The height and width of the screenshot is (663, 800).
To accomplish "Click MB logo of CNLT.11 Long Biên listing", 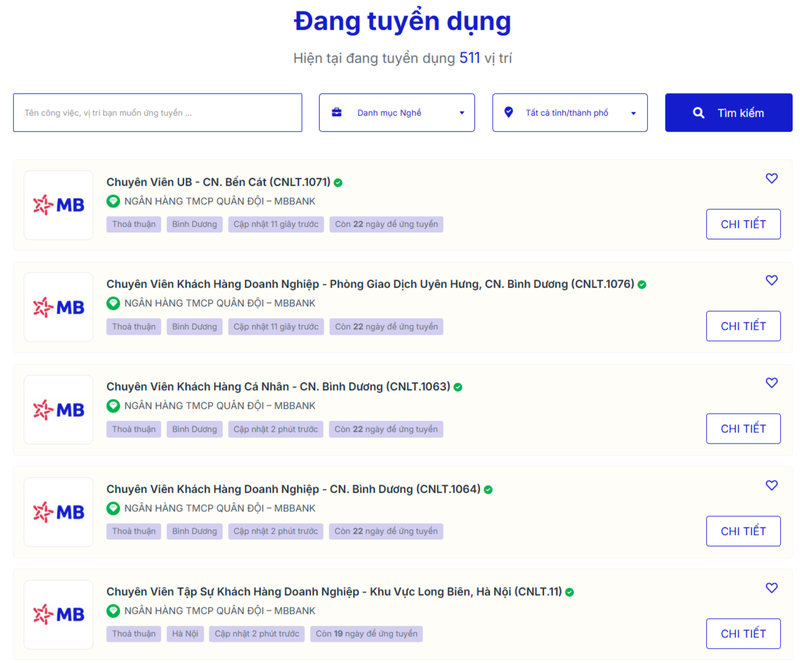I will [x=59, y=615].
